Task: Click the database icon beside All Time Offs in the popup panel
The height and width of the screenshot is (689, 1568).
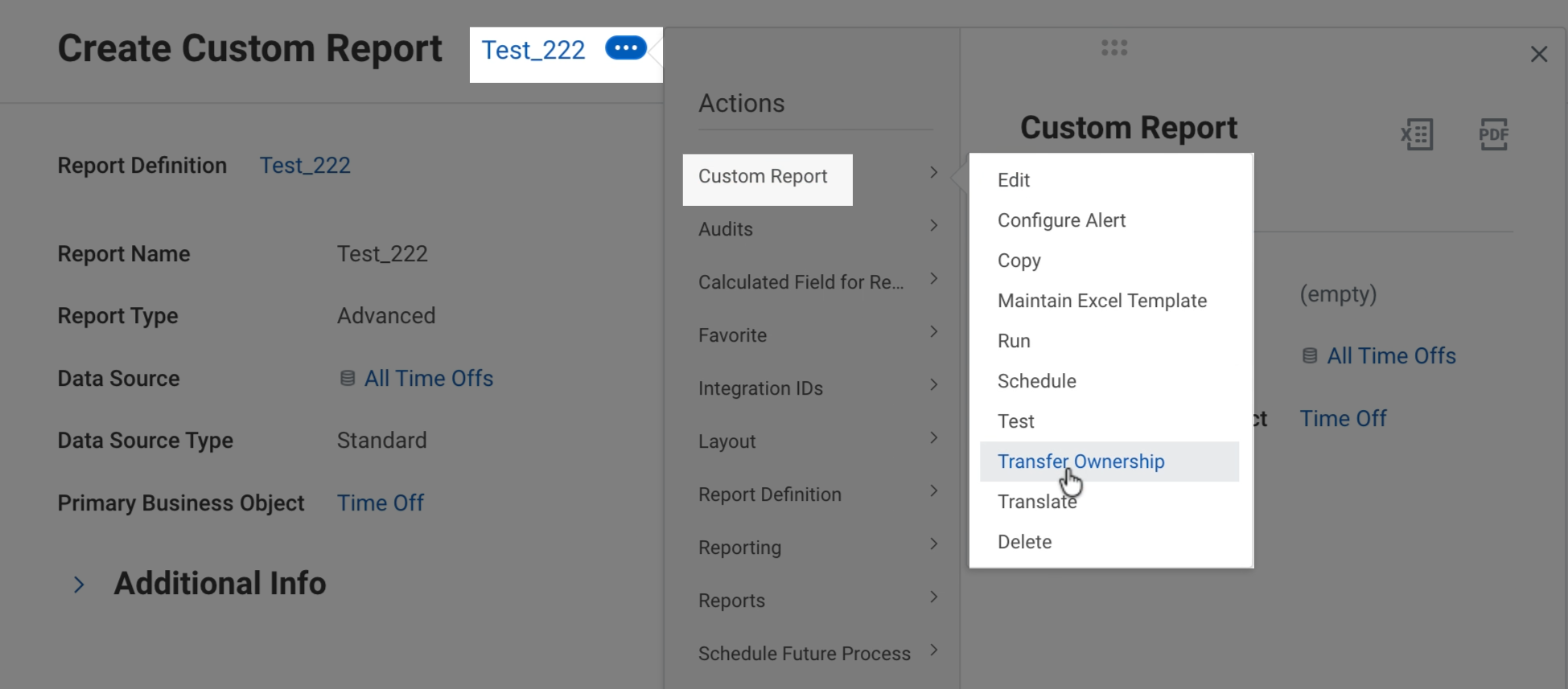Action: coord(1310,355)
